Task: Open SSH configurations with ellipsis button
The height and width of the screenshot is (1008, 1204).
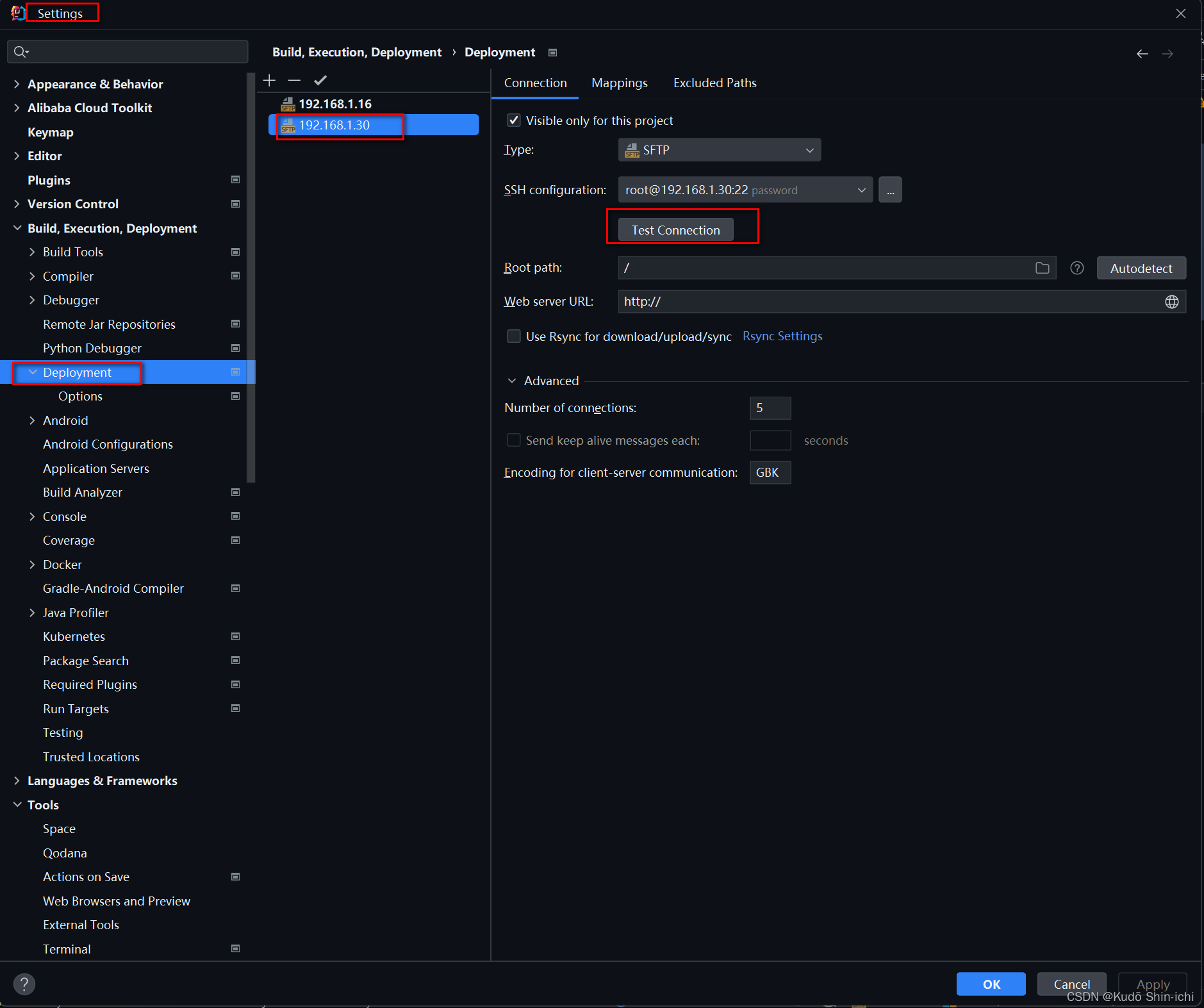Action: (x=890, y=190)
